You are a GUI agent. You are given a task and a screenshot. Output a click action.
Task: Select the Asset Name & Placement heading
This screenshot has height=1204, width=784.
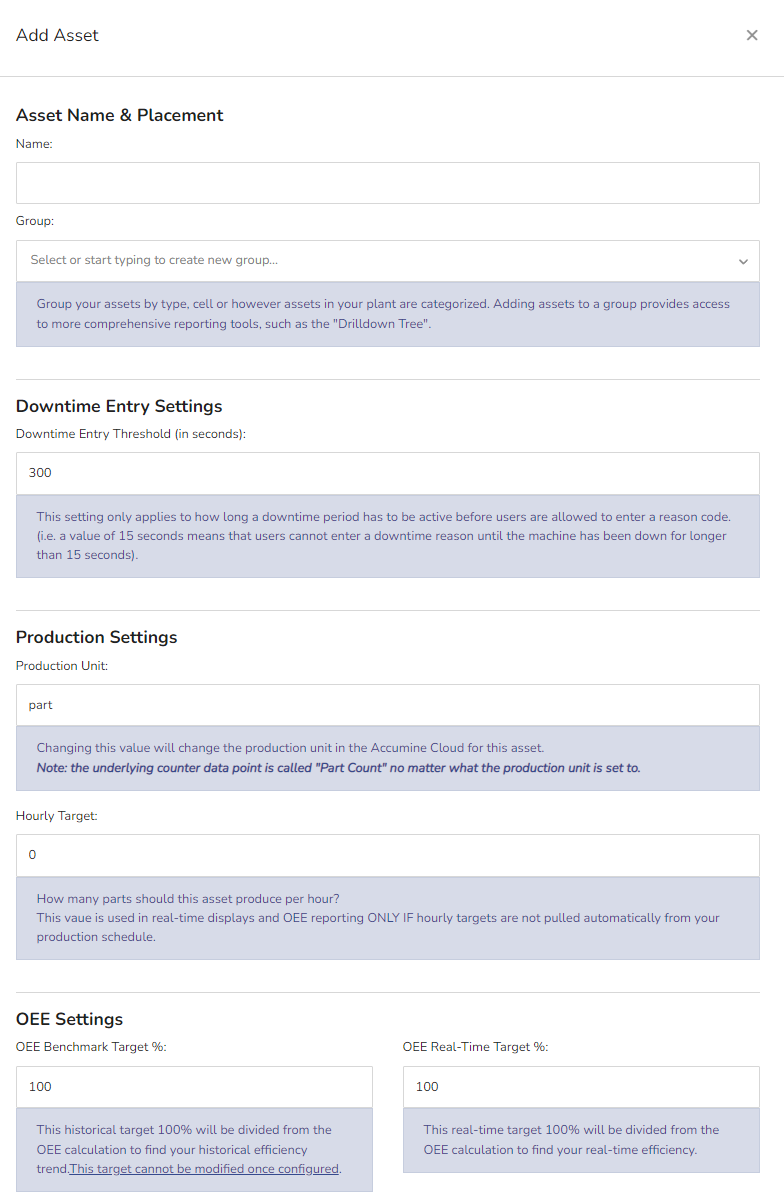(119, 115)
